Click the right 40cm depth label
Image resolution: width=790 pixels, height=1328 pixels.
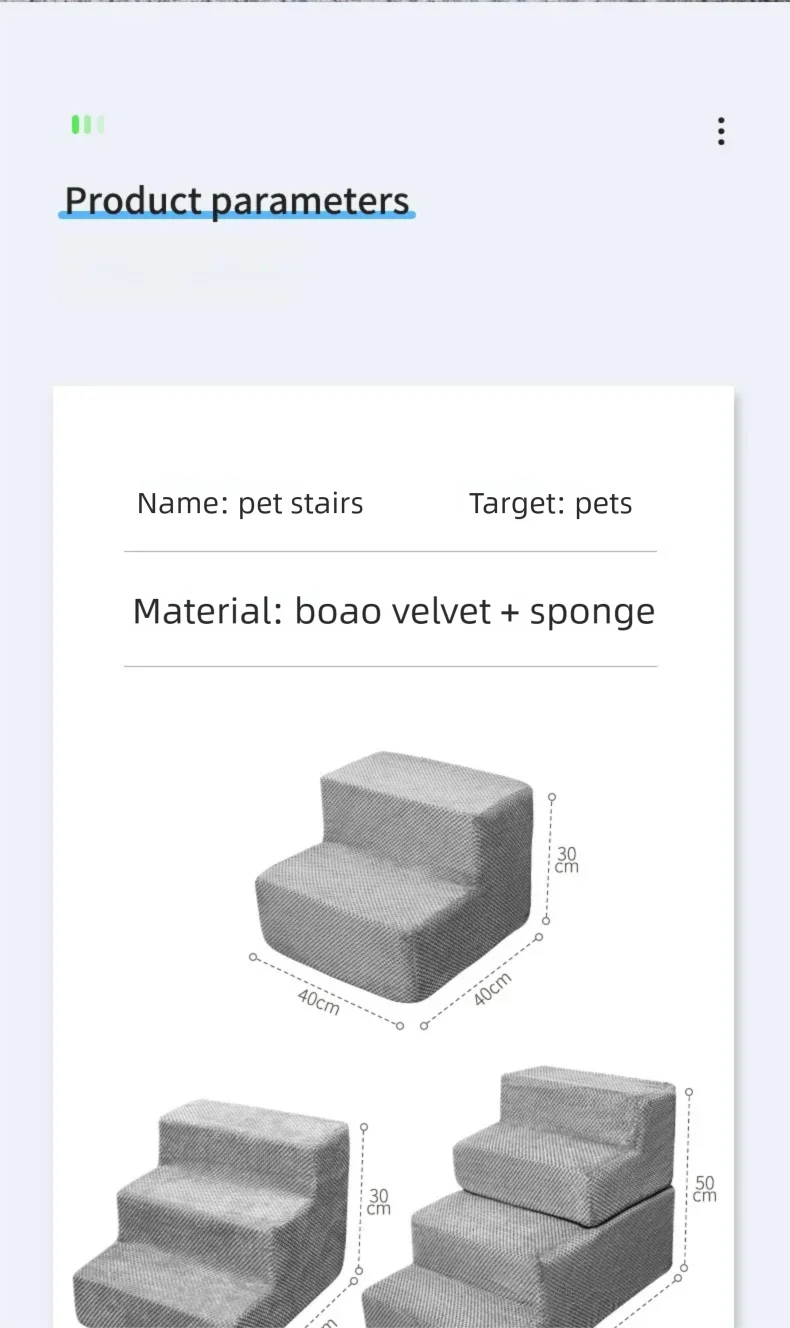pyautogui.click(x=492, y=989)
